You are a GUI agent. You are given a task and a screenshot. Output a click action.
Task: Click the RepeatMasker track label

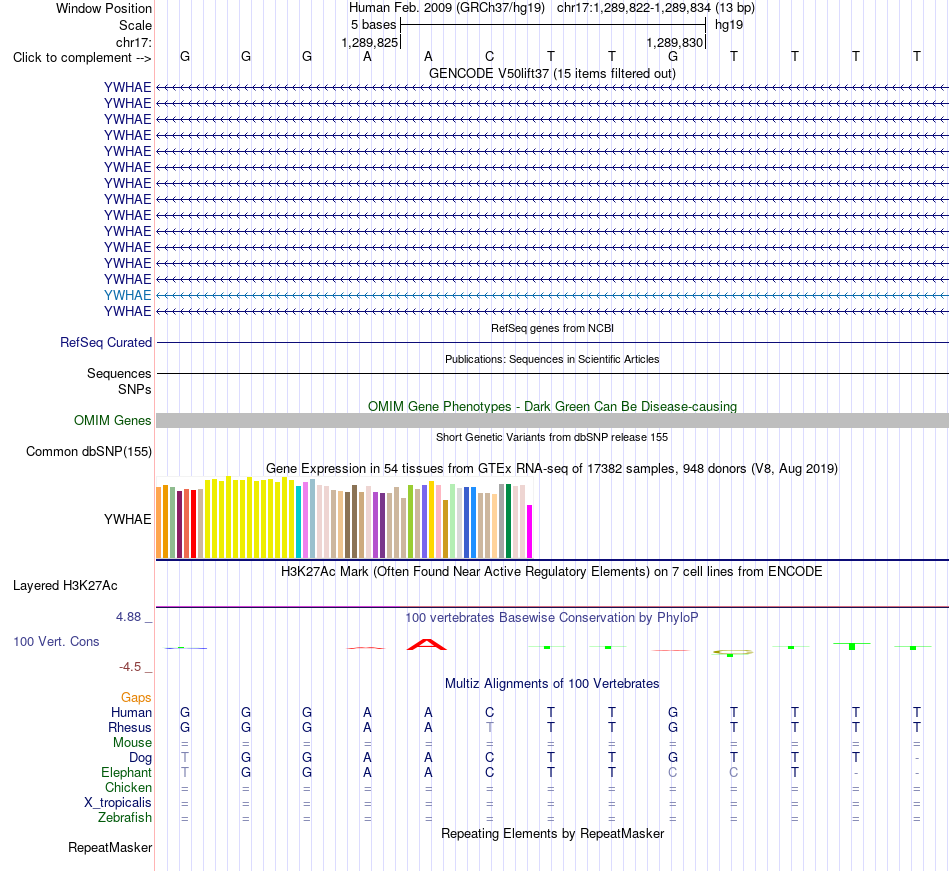pyautogui.click(x=110, y=847)
